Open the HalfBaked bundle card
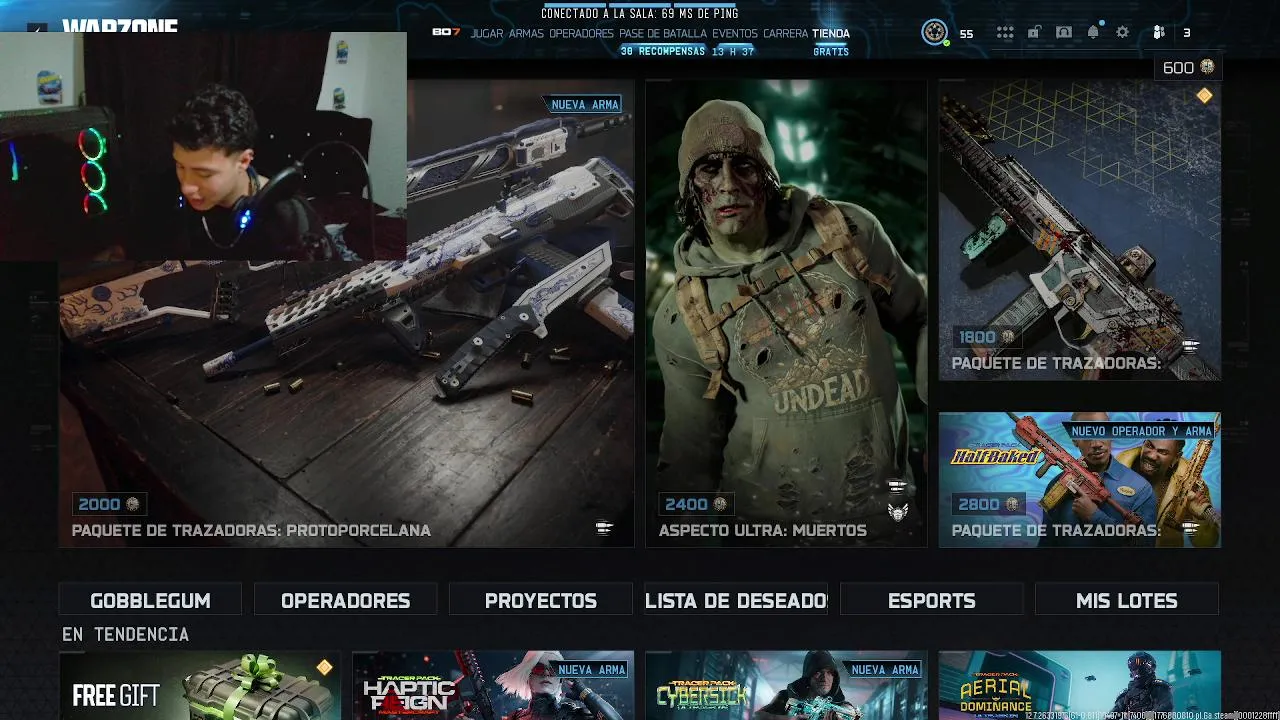The image size is (1280, 720). (x=1080, y=480)
